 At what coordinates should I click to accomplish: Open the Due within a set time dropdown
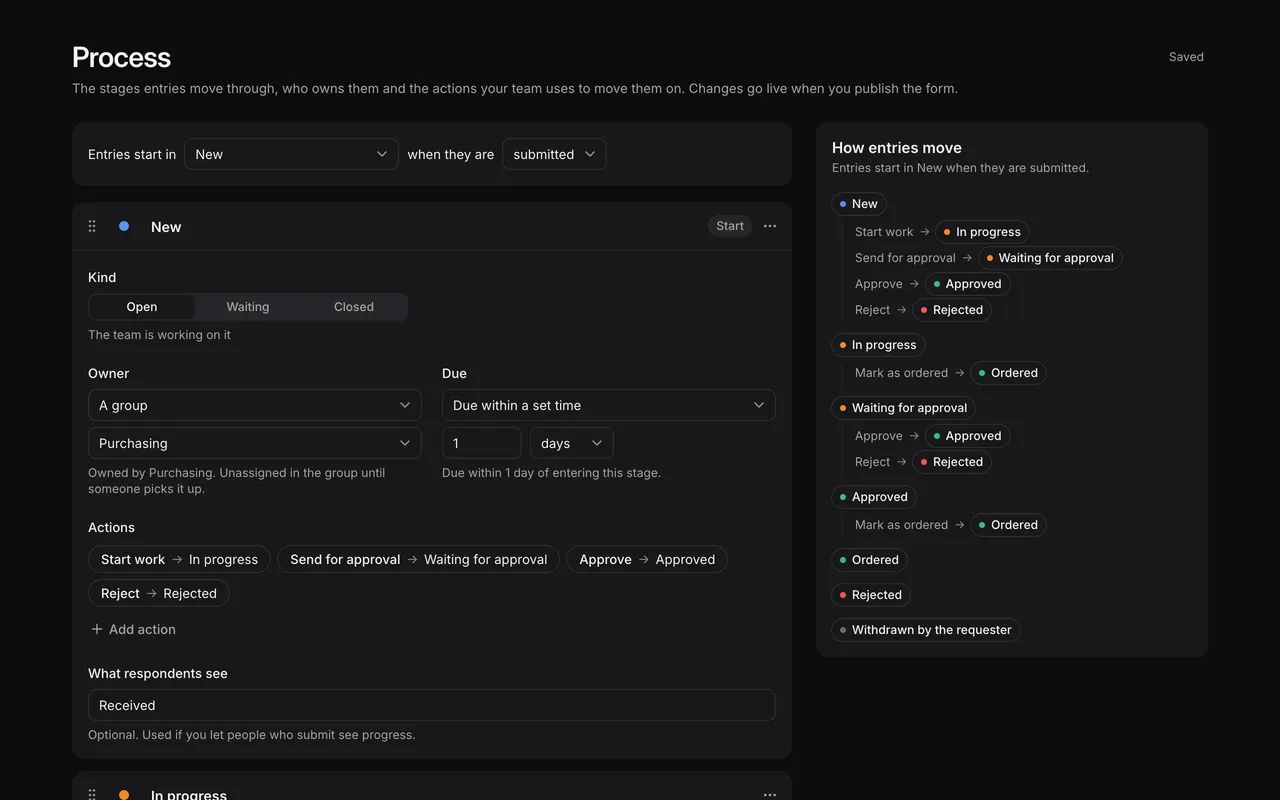pos(609,405)
